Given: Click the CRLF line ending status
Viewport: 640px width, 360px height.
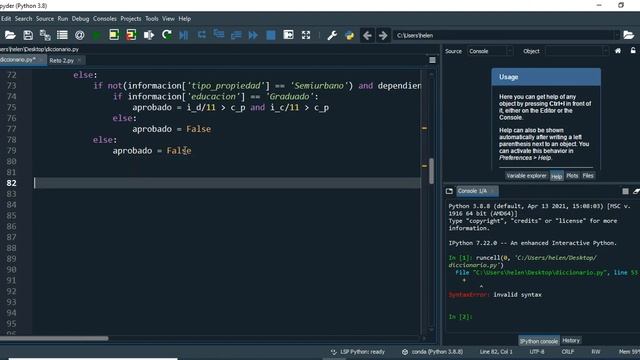Looking at the screenshot, I should tap(568, 352).
